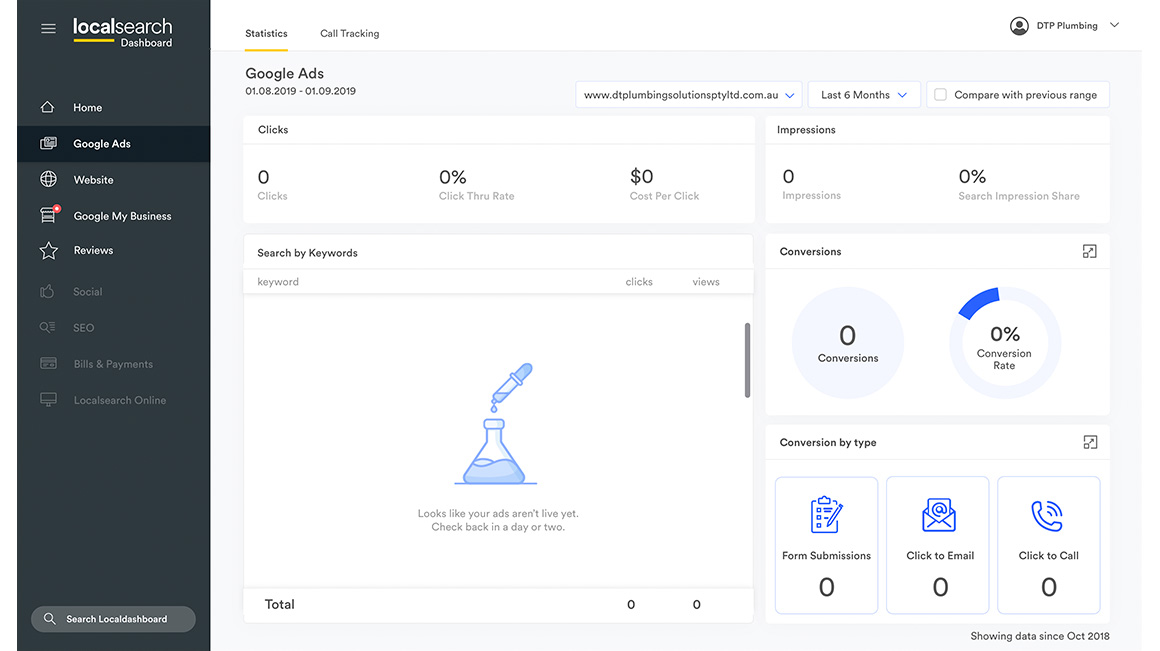This screenshot has height=651, width=1160.
Task: Open the Website section via globe icon
Action: click(48, 179)
